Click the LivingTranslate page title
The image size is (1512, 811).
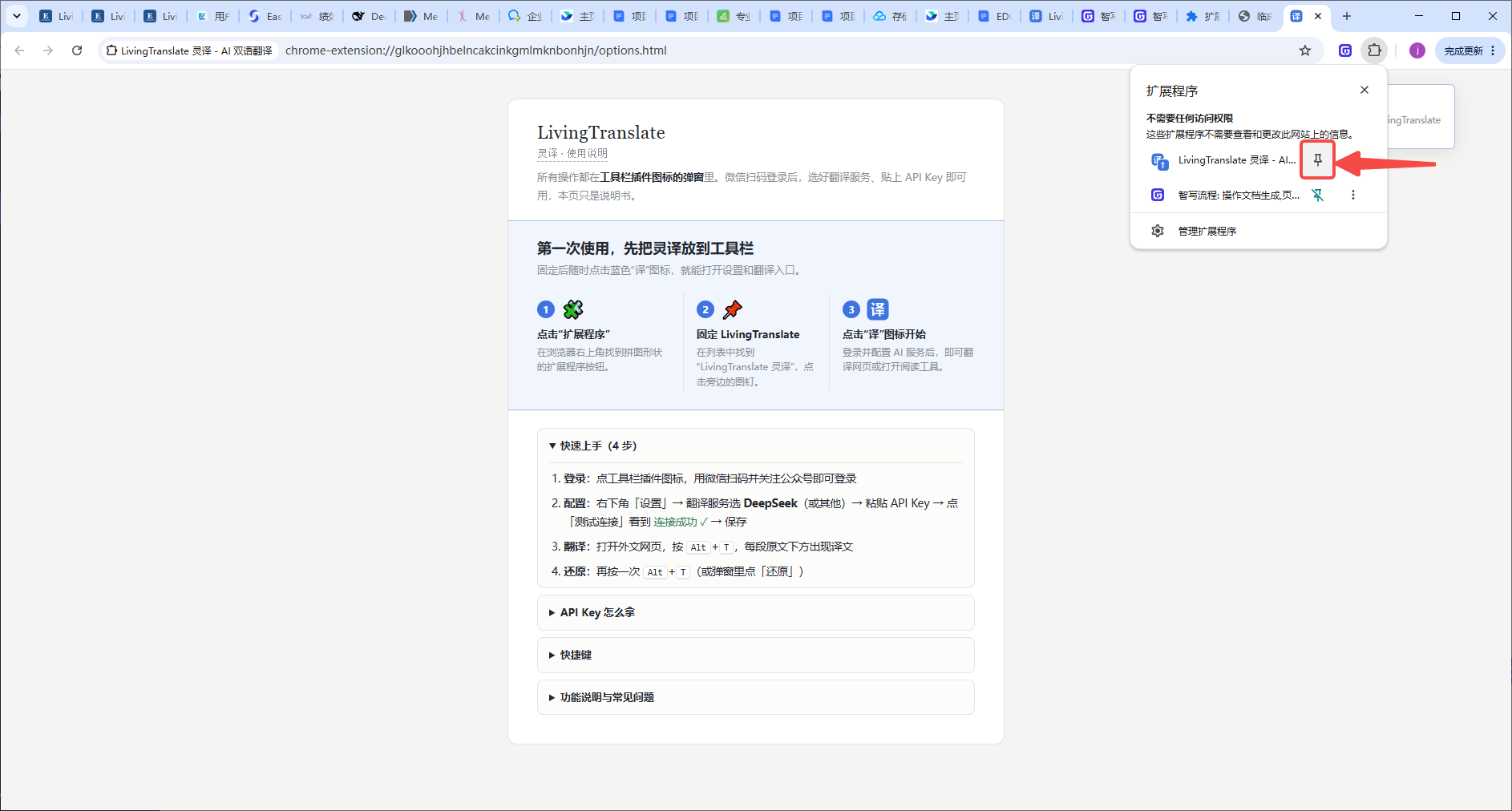[601, 132]
